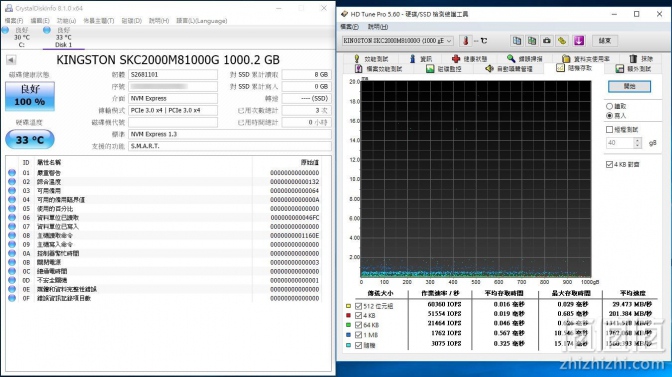Toggle the 4 KB align checkbox
The image size is (672, 377).
click(x=609, y=165)
